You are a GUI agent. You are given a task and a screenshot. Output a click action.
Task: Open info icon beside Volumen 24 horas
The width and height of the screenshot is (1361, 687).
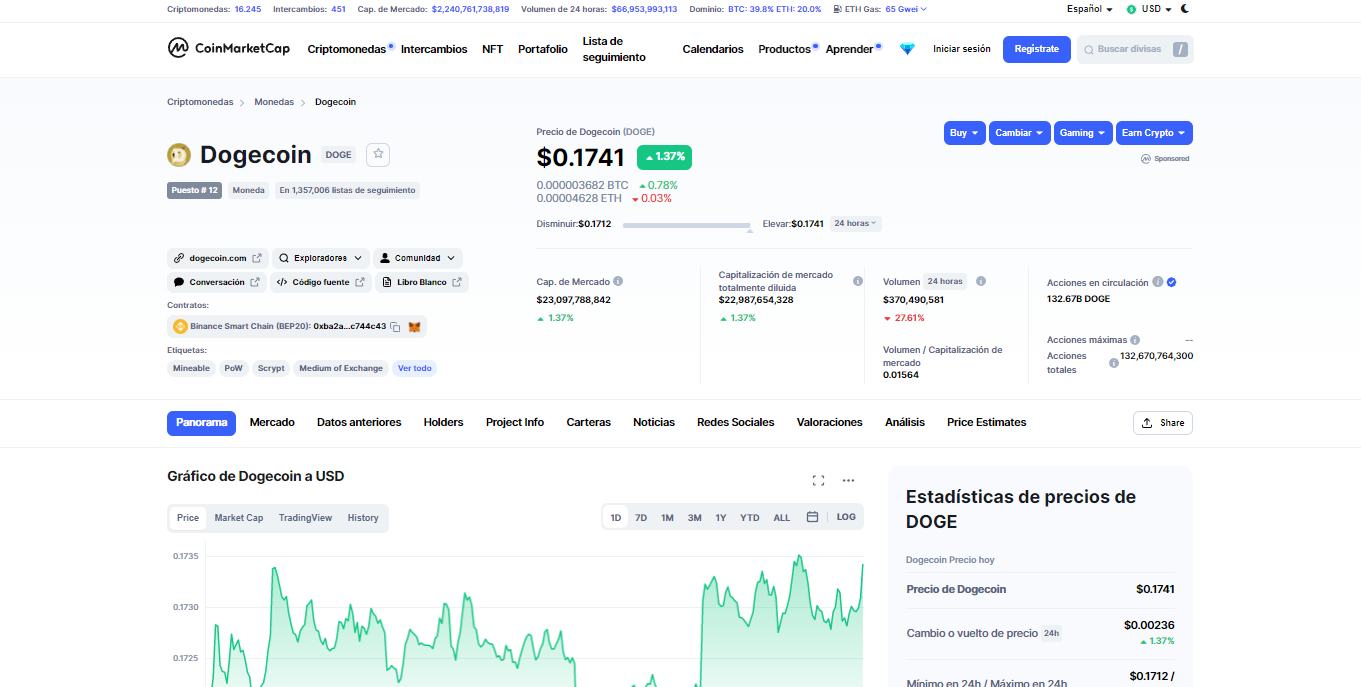[981, 282]
